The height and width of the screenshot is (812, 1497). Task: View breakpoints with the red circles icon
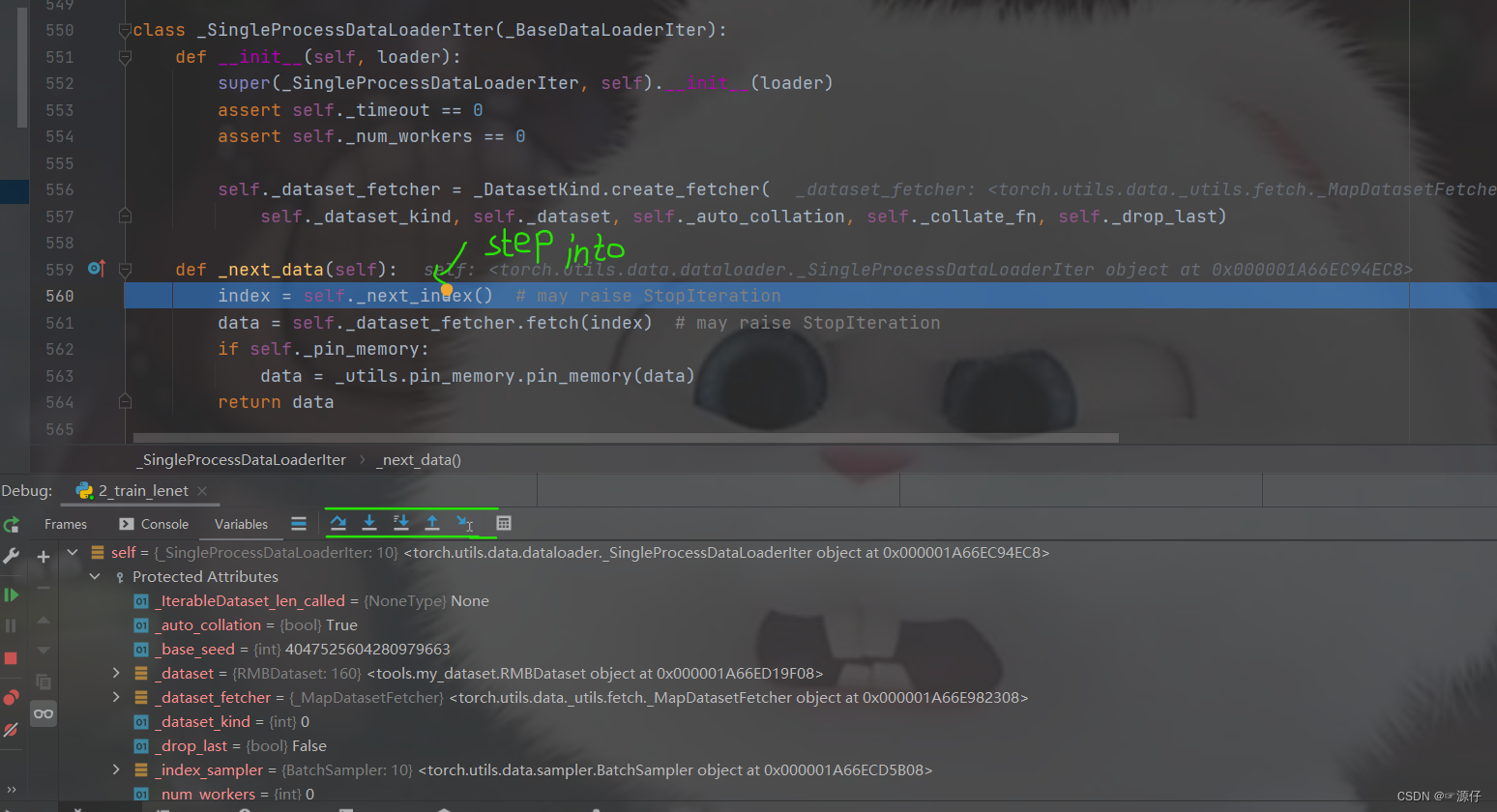pyautogui.click(x=12, y=697)
